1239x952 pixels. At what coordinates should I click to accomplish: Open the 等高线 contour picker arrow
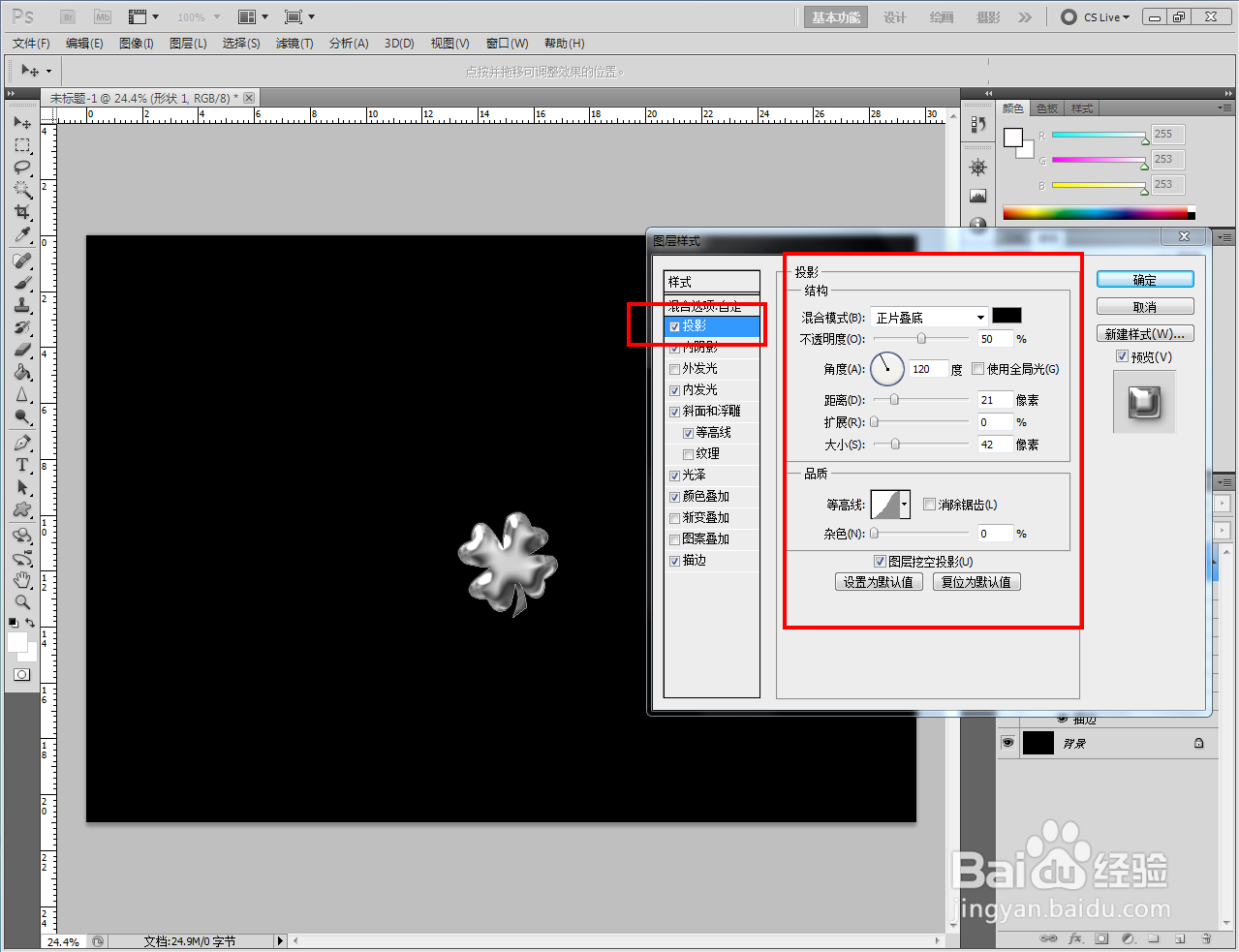[x=905, y=505]
